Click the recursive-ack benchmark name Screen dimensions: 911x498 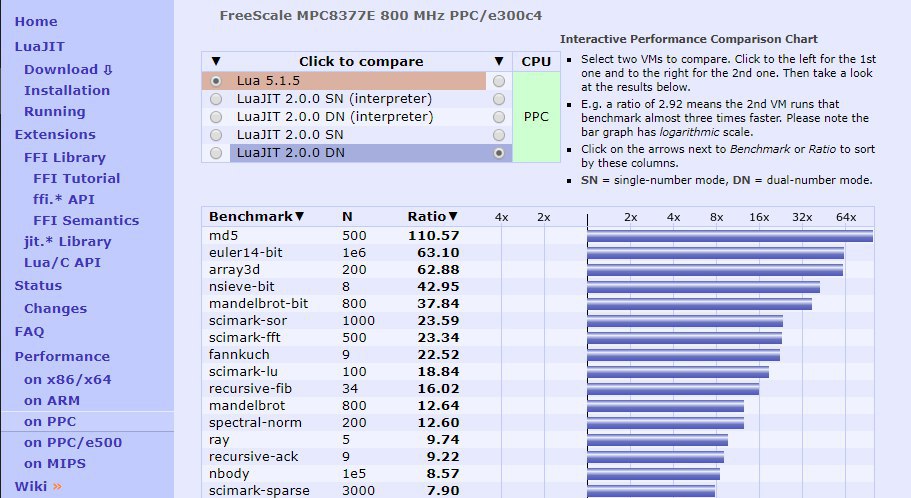point(253,457)
